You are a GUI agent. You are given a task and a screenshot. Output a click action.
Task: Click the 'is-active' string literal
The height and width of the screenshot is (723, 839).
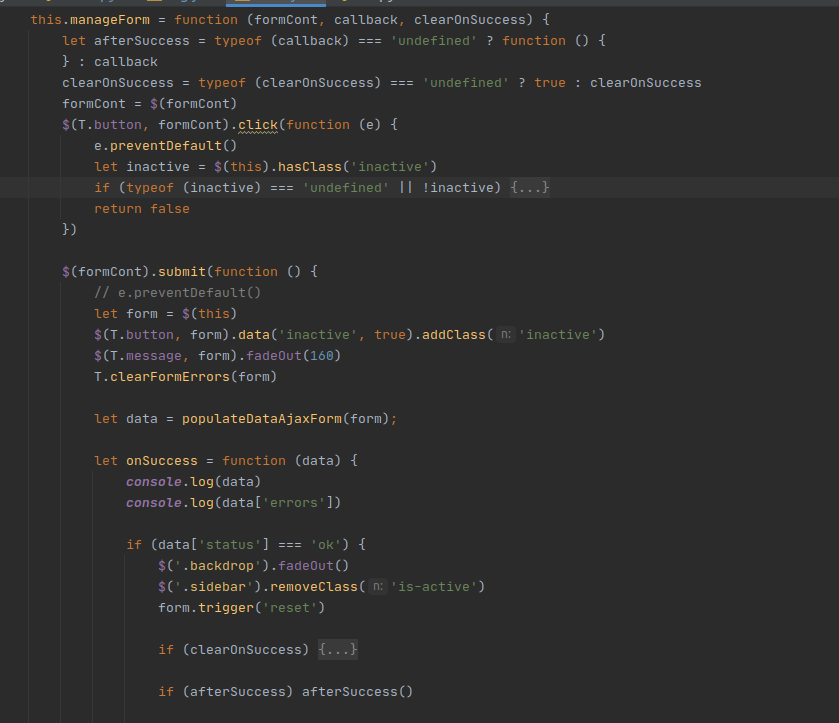(x=434, y=587)
